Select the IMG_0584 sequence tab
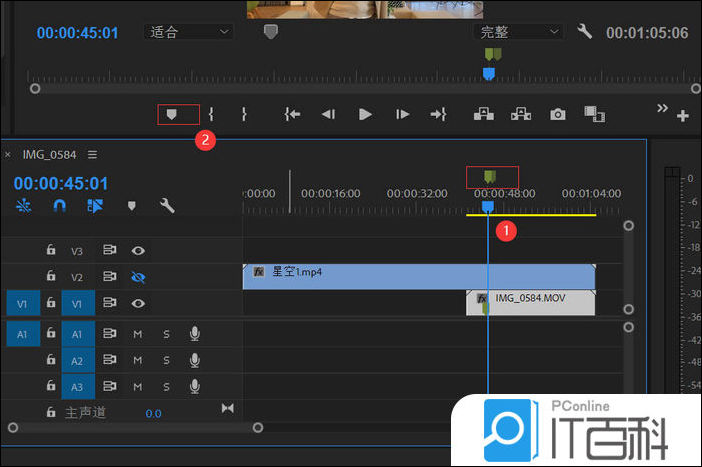 pos(50,155)
